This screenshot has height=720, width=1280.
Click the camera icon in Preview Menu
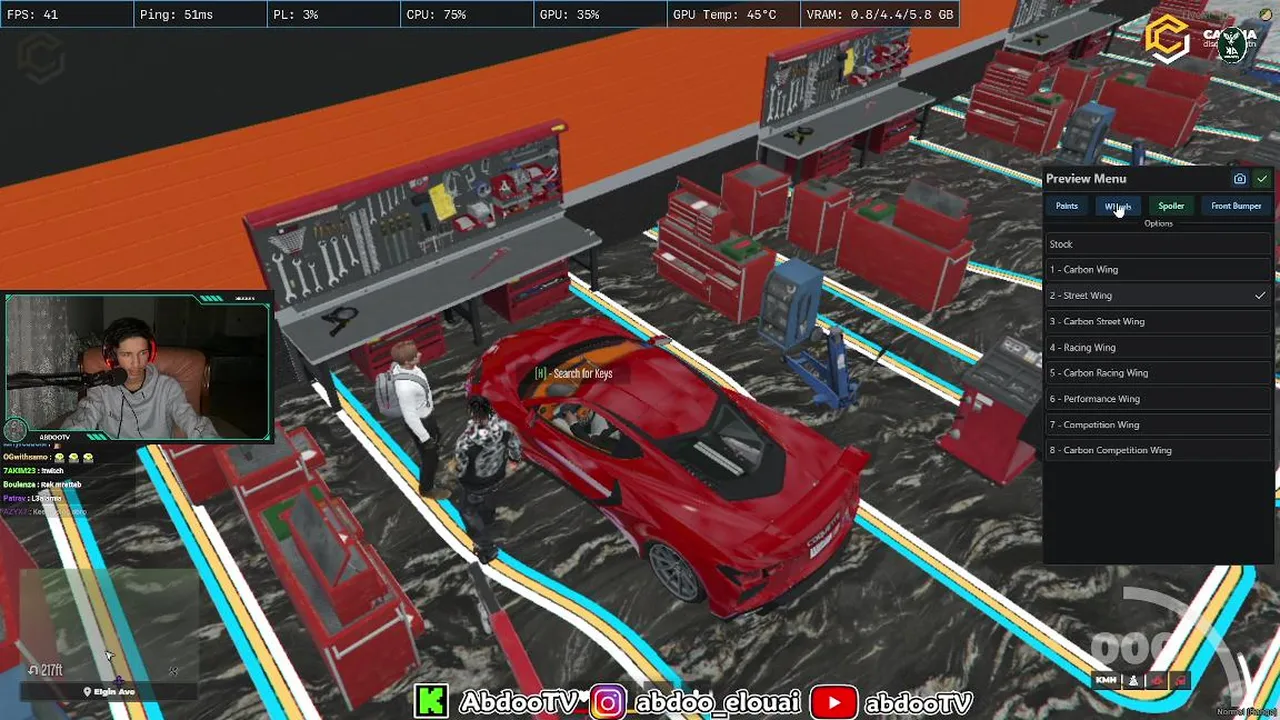point(1240,179)
